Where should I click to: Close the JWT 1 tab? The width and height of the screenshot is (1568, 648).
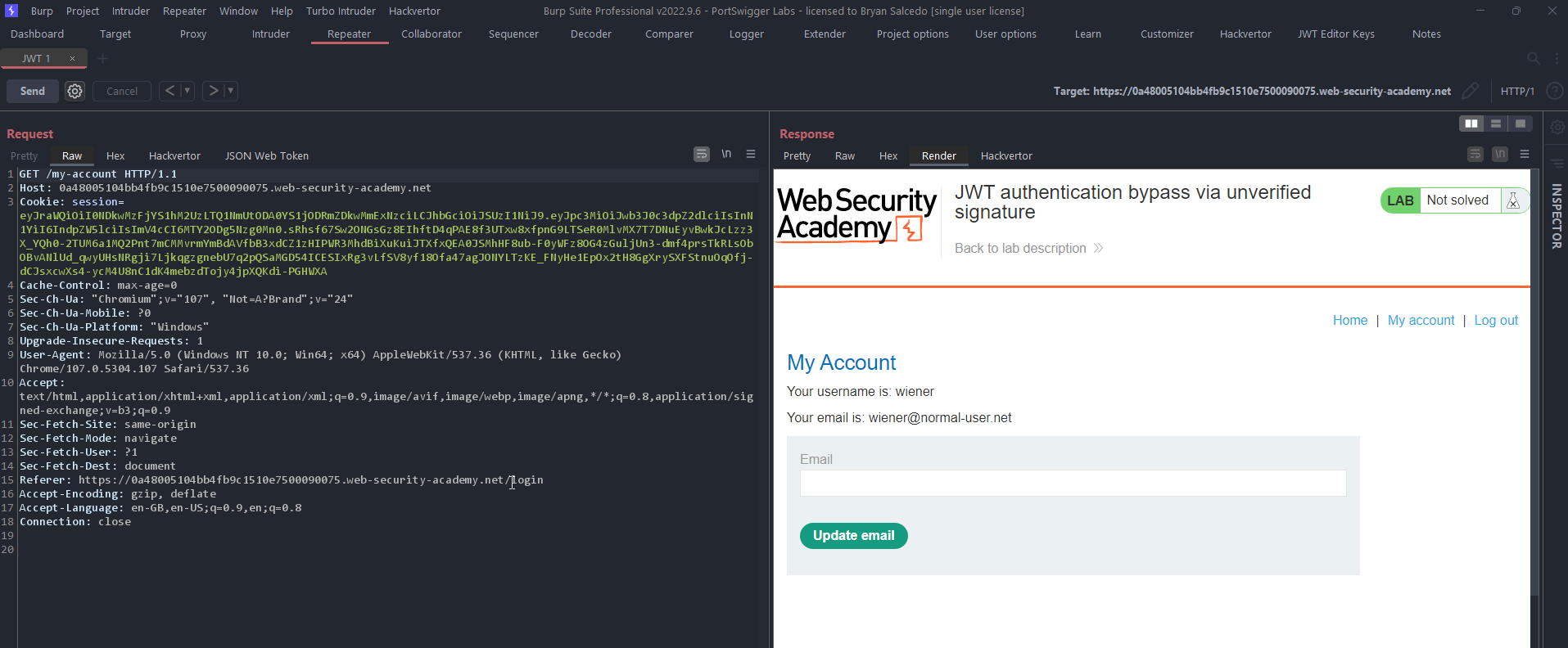click(x=72, y=59)
